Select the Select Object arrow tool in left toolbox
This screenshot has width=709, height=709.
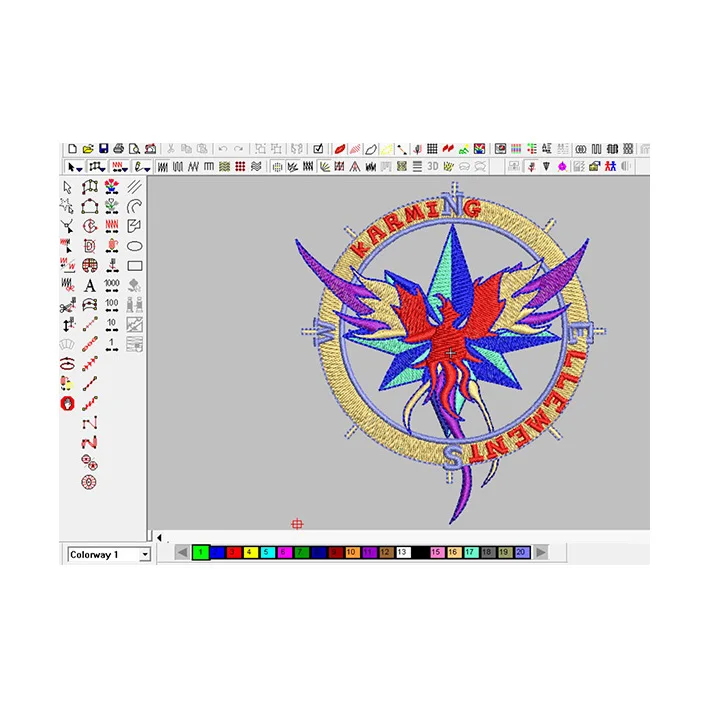click(67, 187)
